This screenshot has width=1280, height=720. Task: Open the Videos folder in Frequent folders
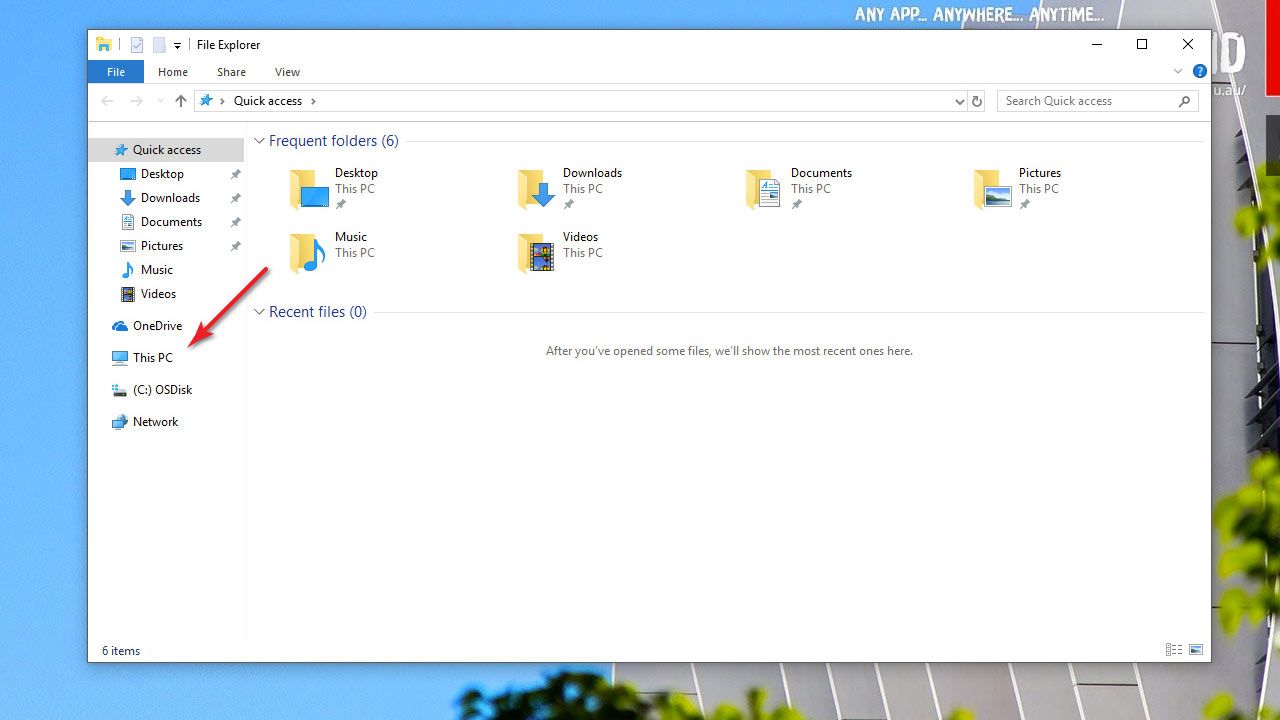536,253
